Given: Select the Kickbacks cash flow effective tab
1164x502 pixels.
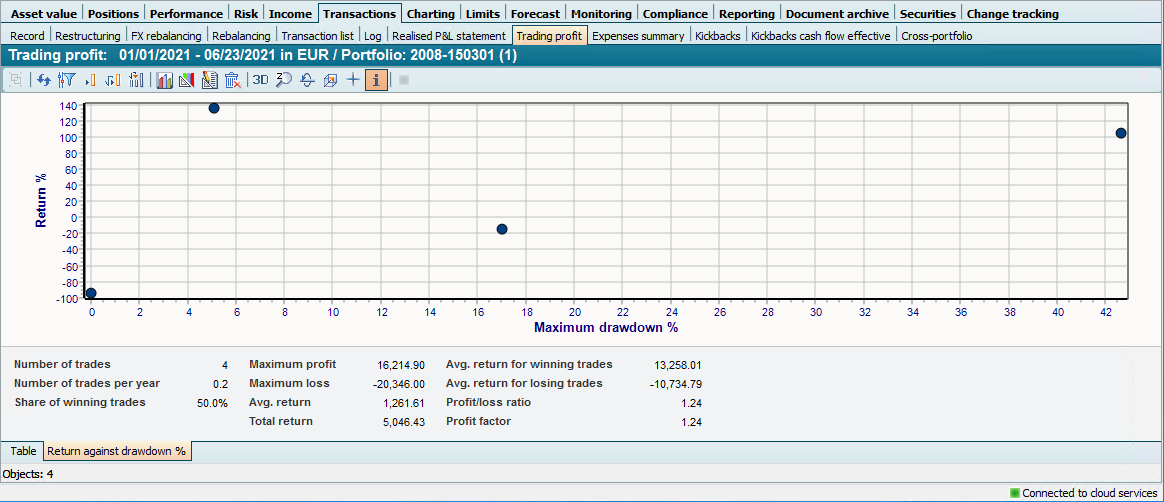Looking at the screenshot, I should tap(820, 36).
